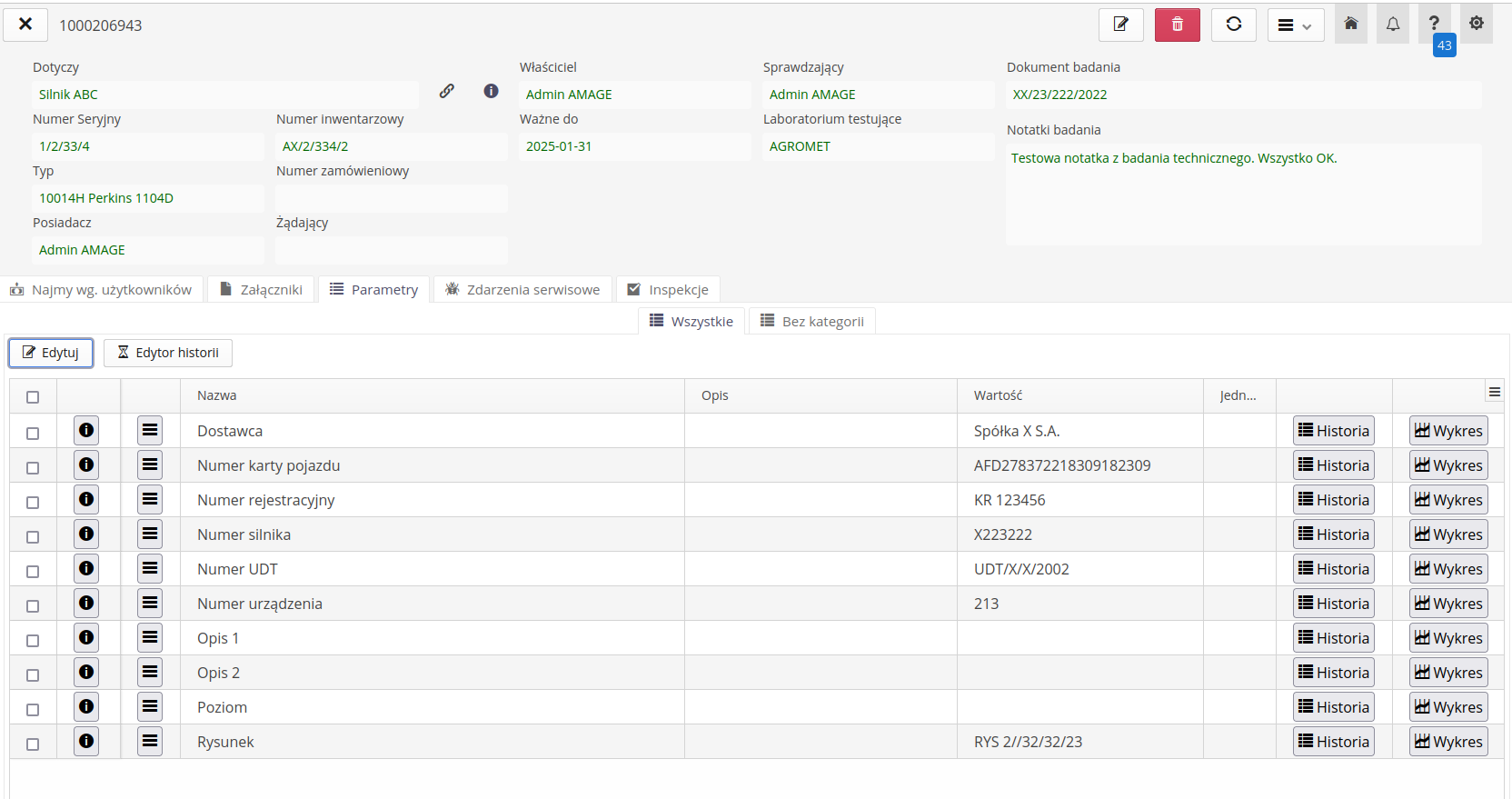The width and height of the screenshot is (1512, 799).
Task: Go to home via house icon
Action: pos(1350,24)
